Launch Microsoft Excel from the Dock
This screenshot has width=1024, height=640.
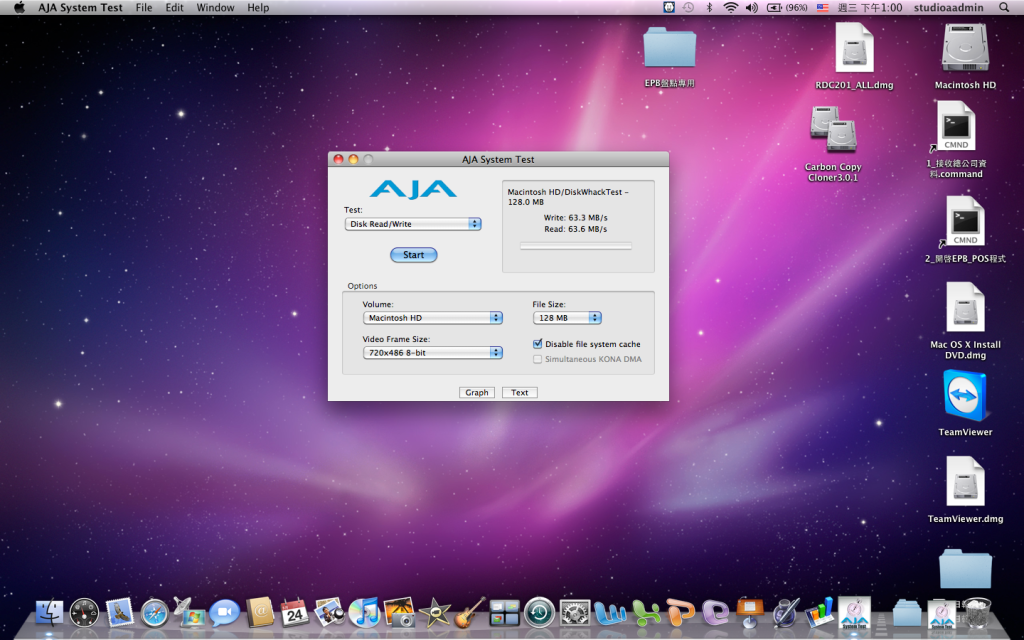[x=645, y=613]
